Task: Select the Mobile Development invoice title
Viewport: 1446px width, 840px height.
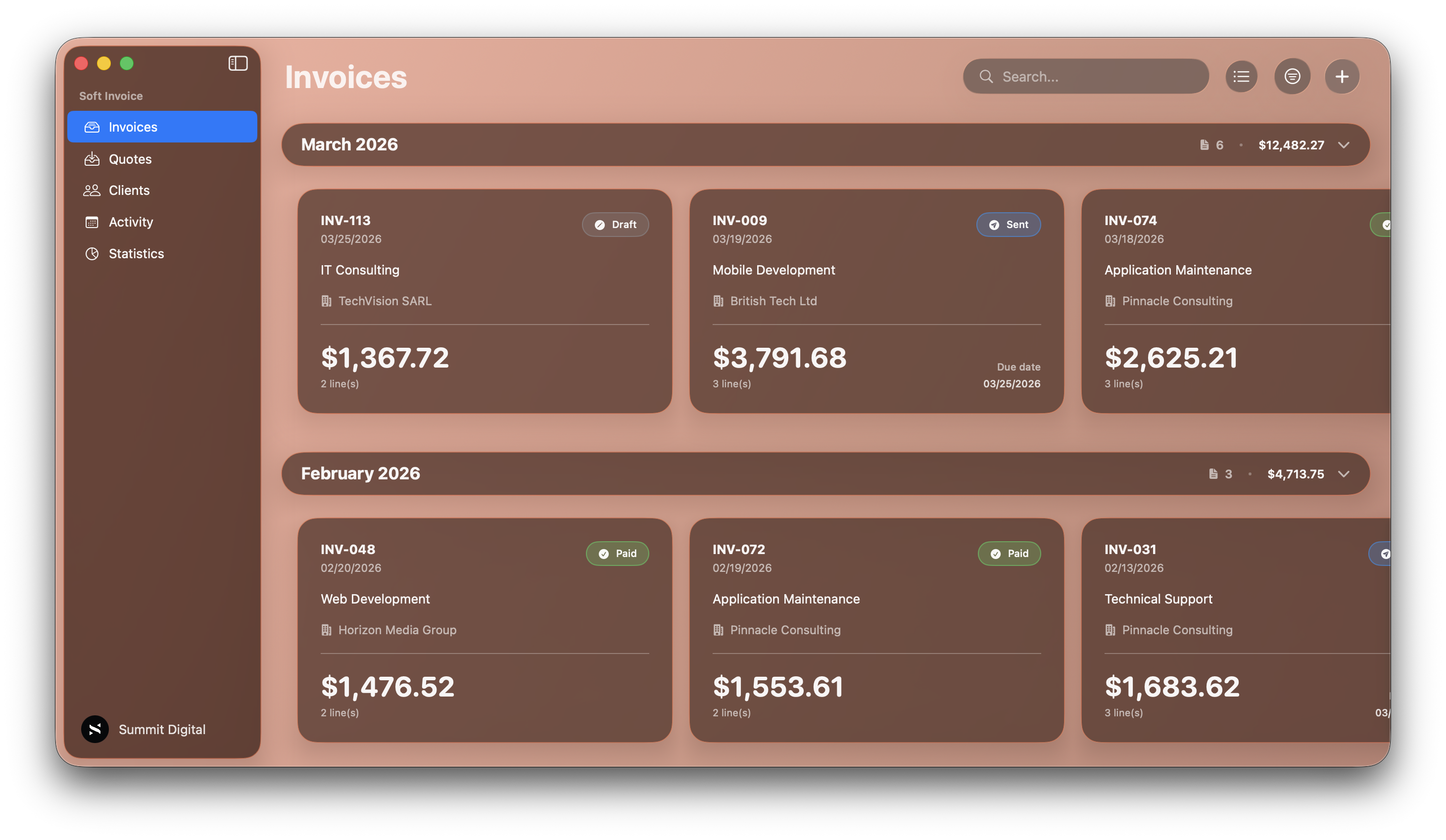Action: [x=773, y=270]
